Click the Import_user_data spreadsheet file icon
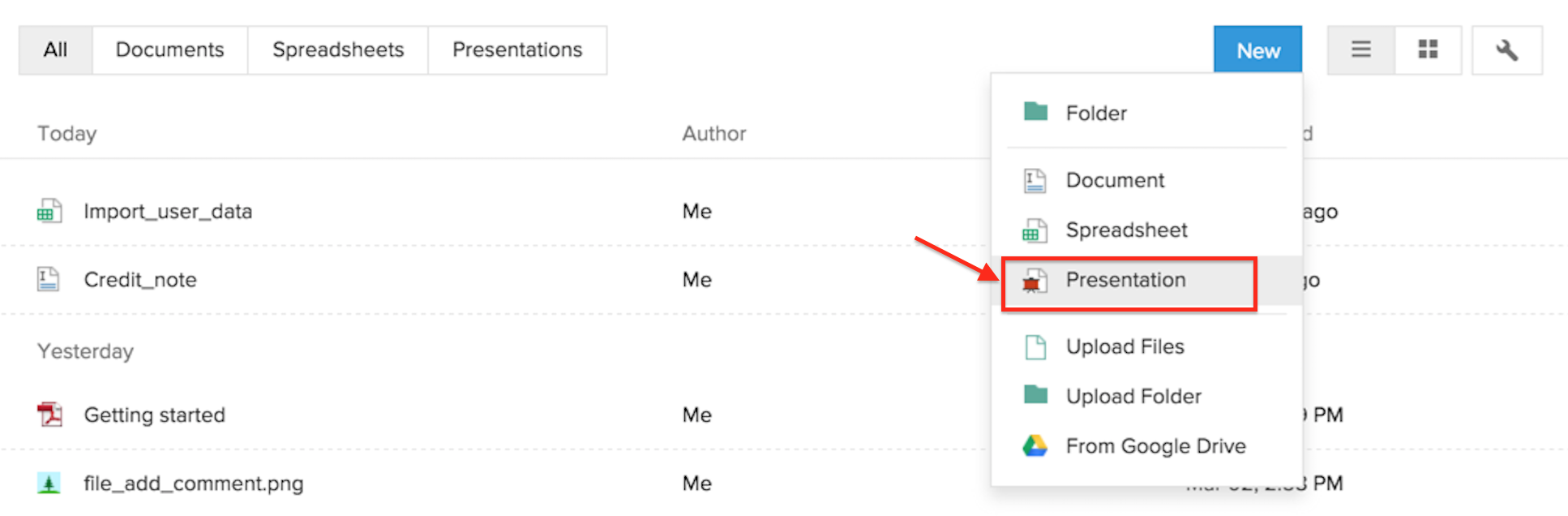Screen dimensions: 1568x516 click(x=49, y=212)
